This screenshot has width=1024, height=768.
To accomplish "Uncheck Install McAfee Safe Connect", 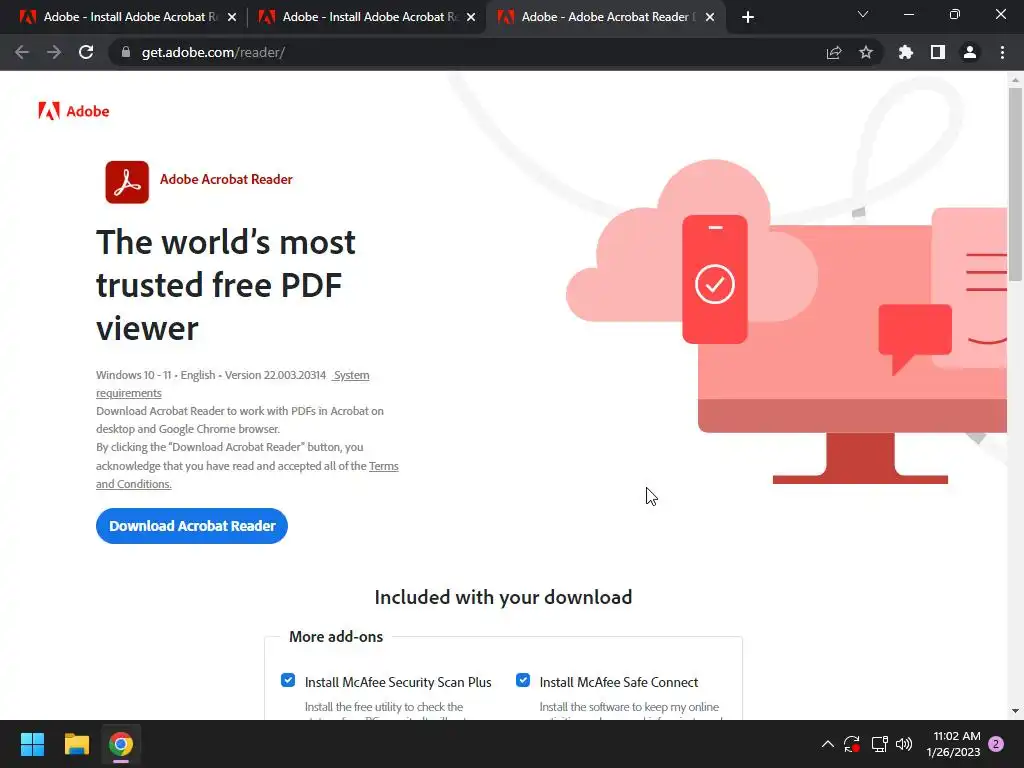I will pos(523,680).
